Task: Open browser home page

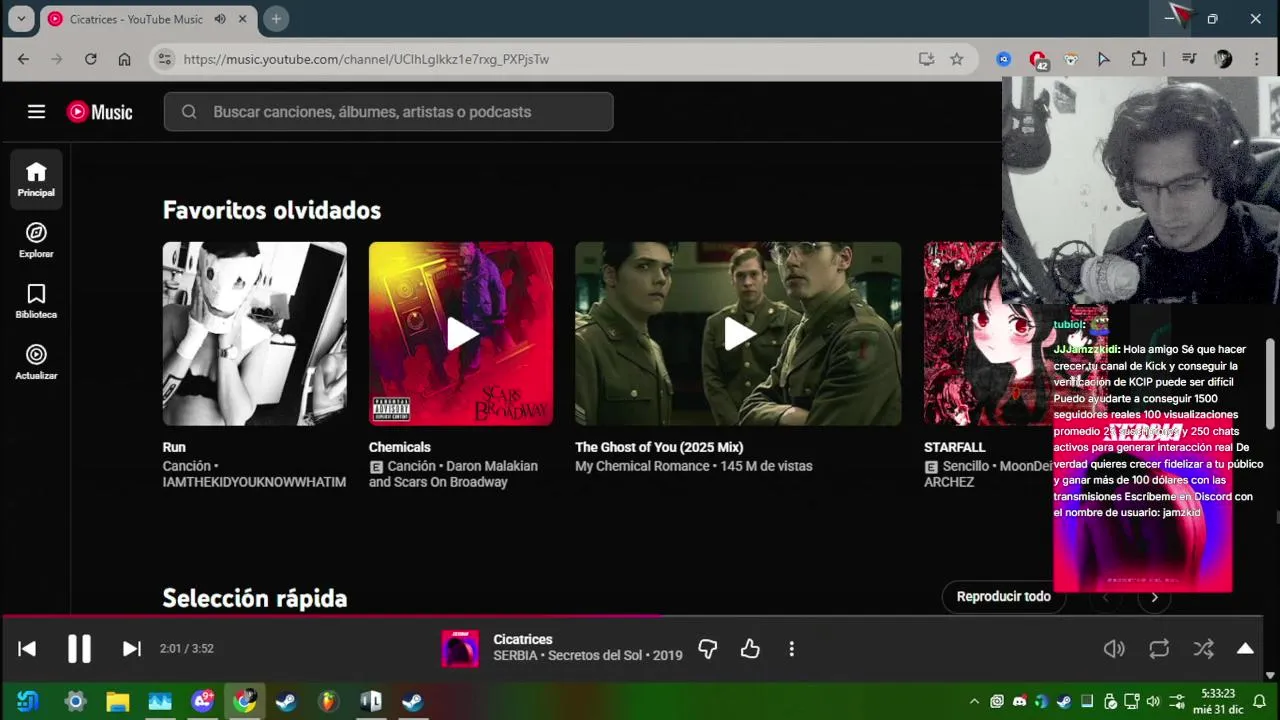Action: click(124, 59)
